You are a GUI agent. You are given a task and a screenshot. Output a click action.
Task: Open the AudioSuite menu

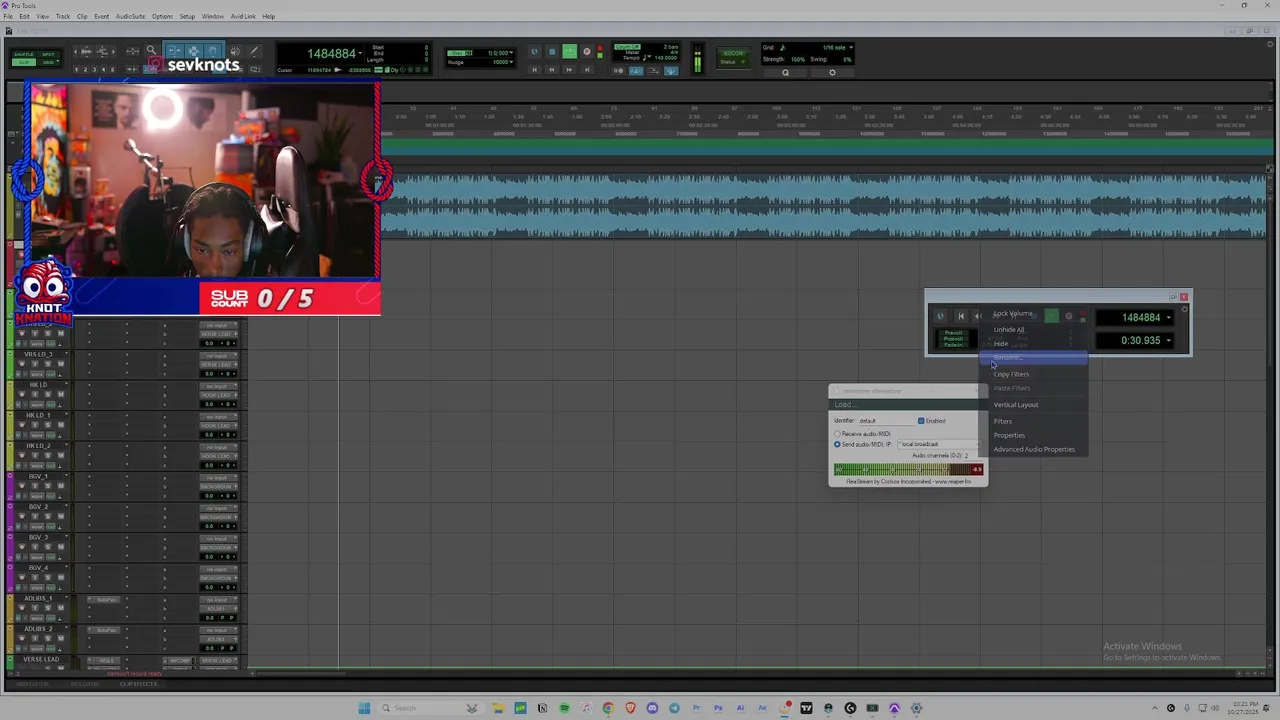click(x=130, y=16)
